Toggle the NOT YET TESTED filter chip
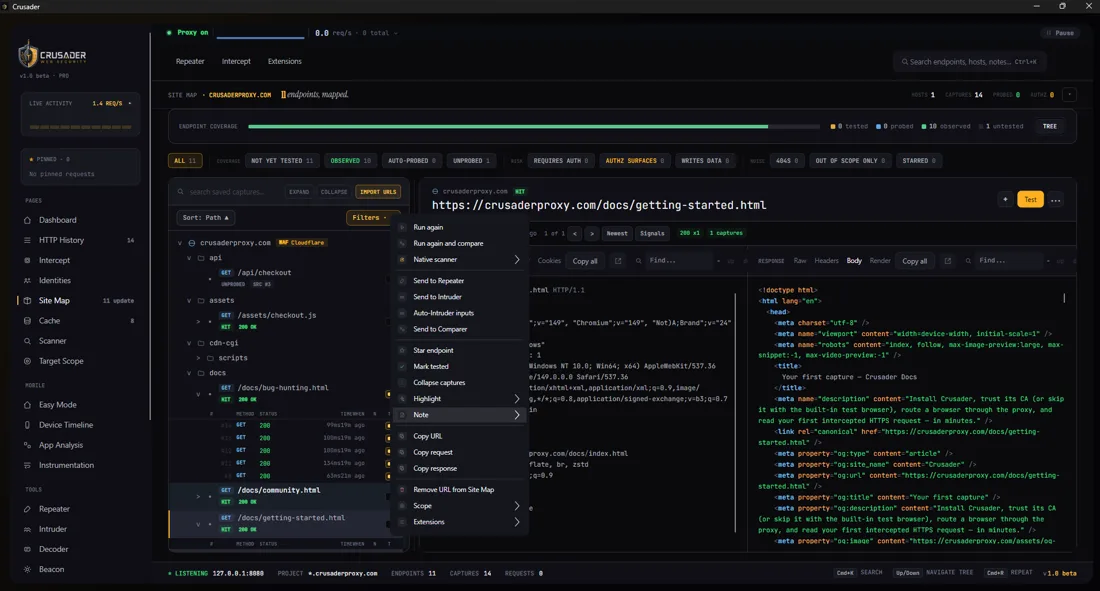The height and width of the screenshot is (591, 1100). [282, 161]
